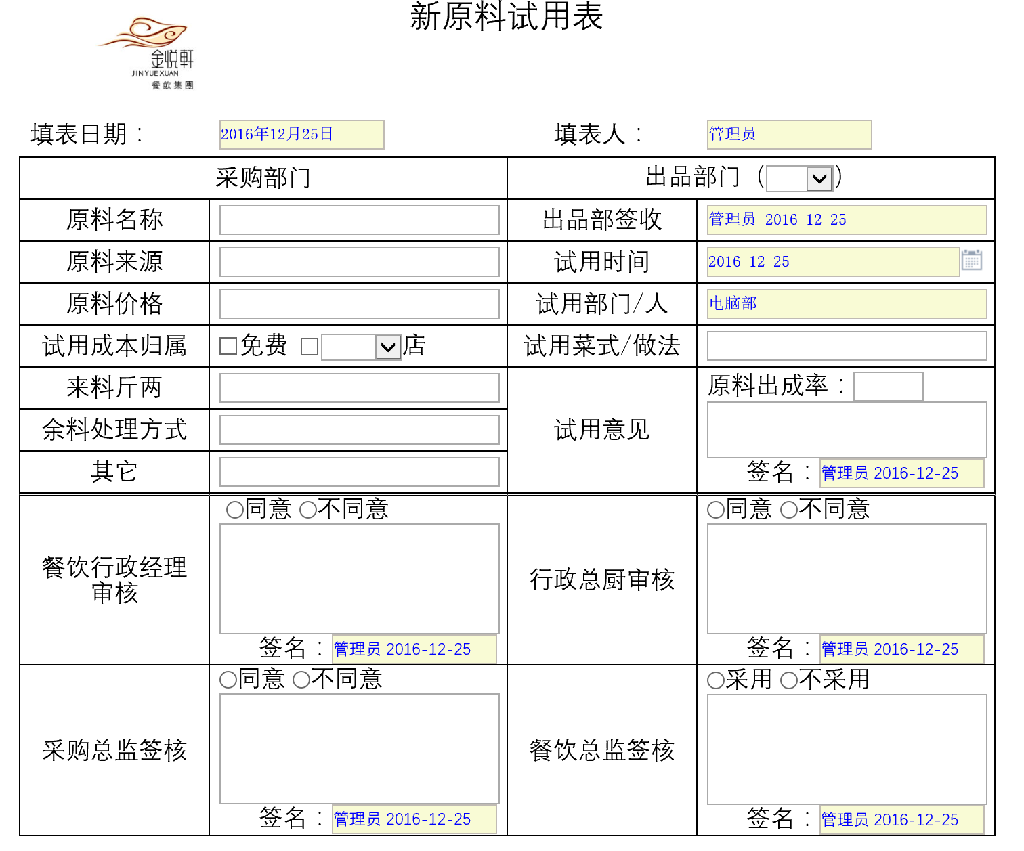Viewport: 1024px width, 851px height.
Task: Tick the checkbox before the 店 dropdown
Action: pyautogui.click(x=310, y=346)
